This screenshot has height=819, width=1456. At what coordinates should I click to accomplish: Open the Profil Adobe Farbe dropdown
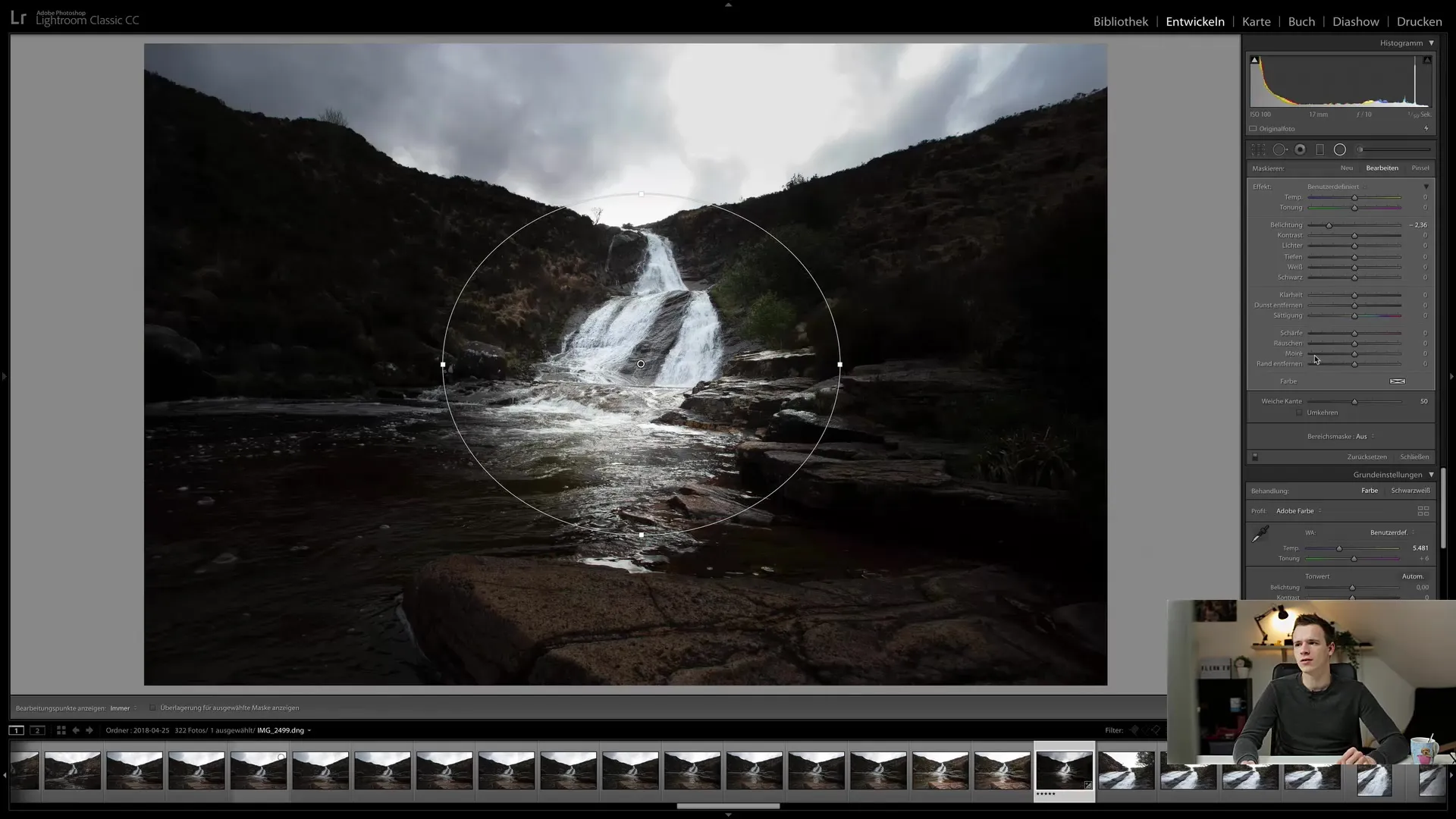tap(1298, 511)
